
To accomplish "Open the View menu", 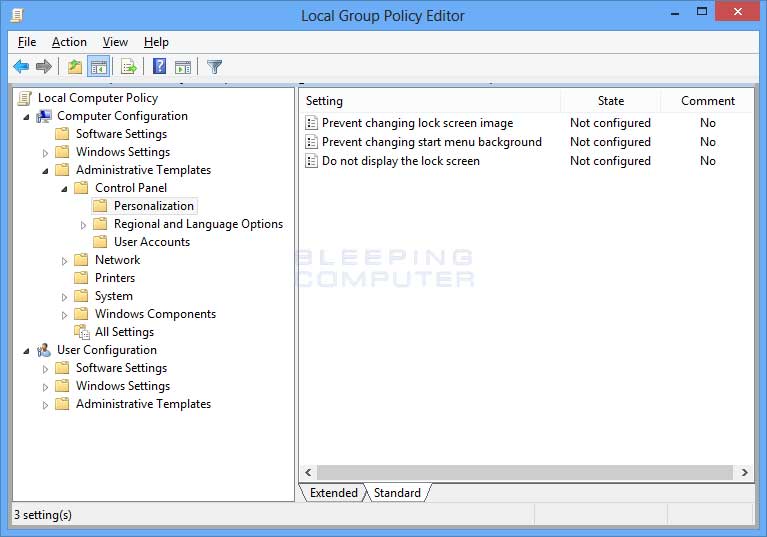I will [115, 42].
